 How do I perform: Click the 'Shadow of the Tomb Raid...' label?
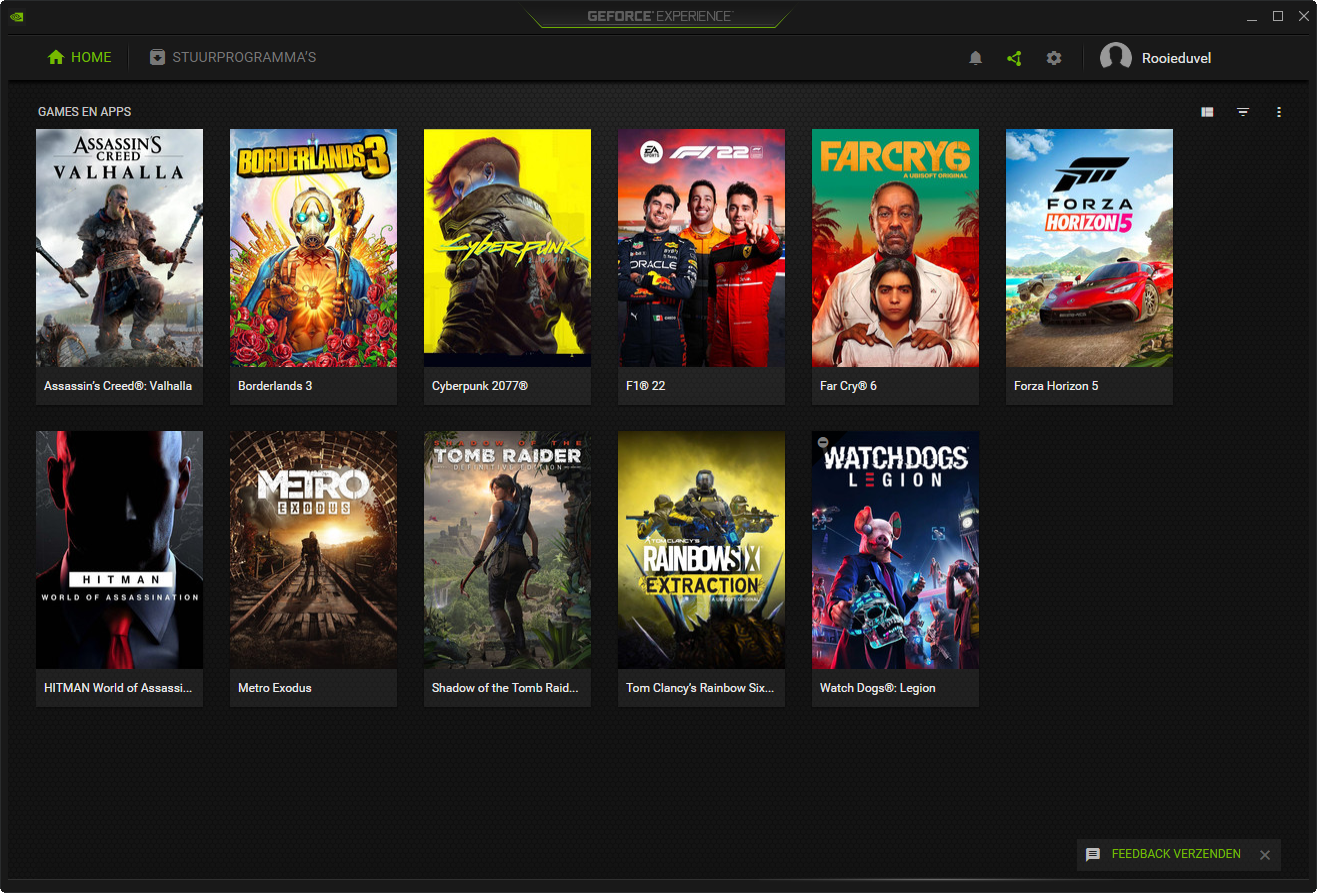click(x=505, y=688)
